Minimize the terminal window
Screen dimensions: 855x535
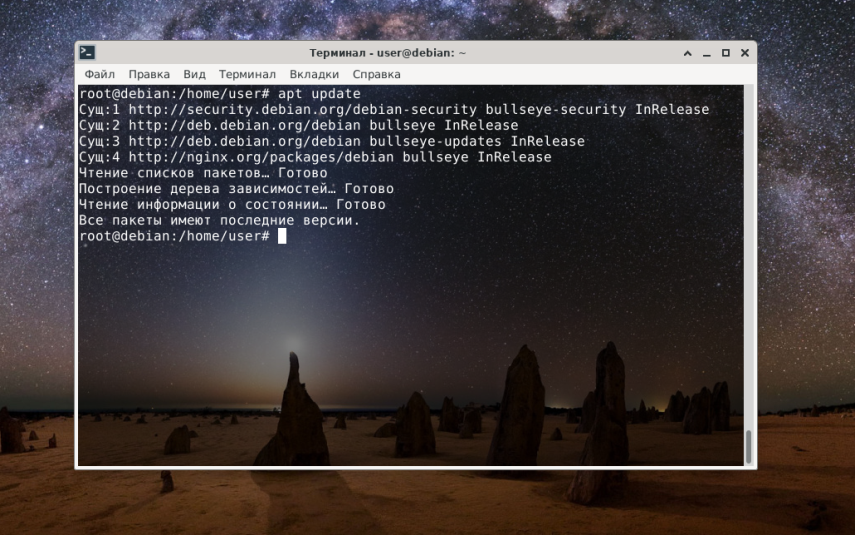707,53
